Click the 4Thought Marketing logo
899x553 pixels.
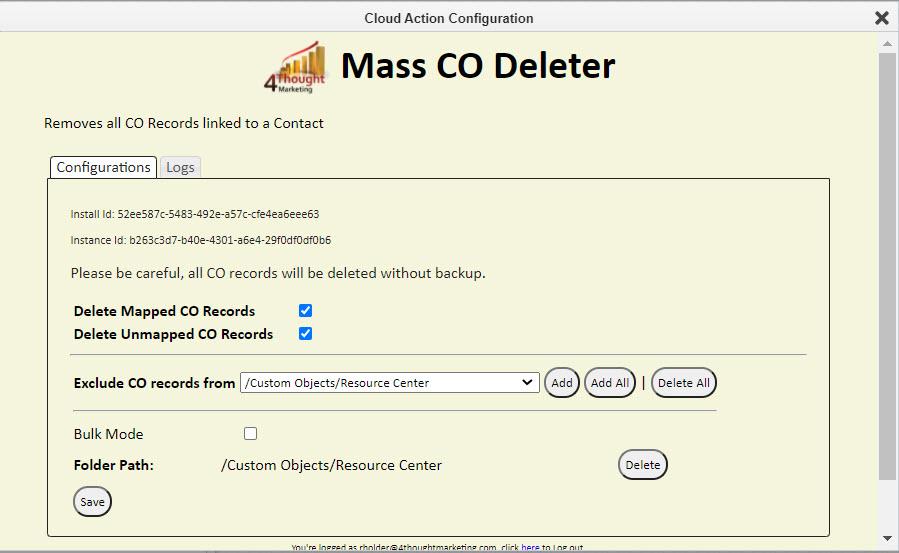[x=295, y=66]
